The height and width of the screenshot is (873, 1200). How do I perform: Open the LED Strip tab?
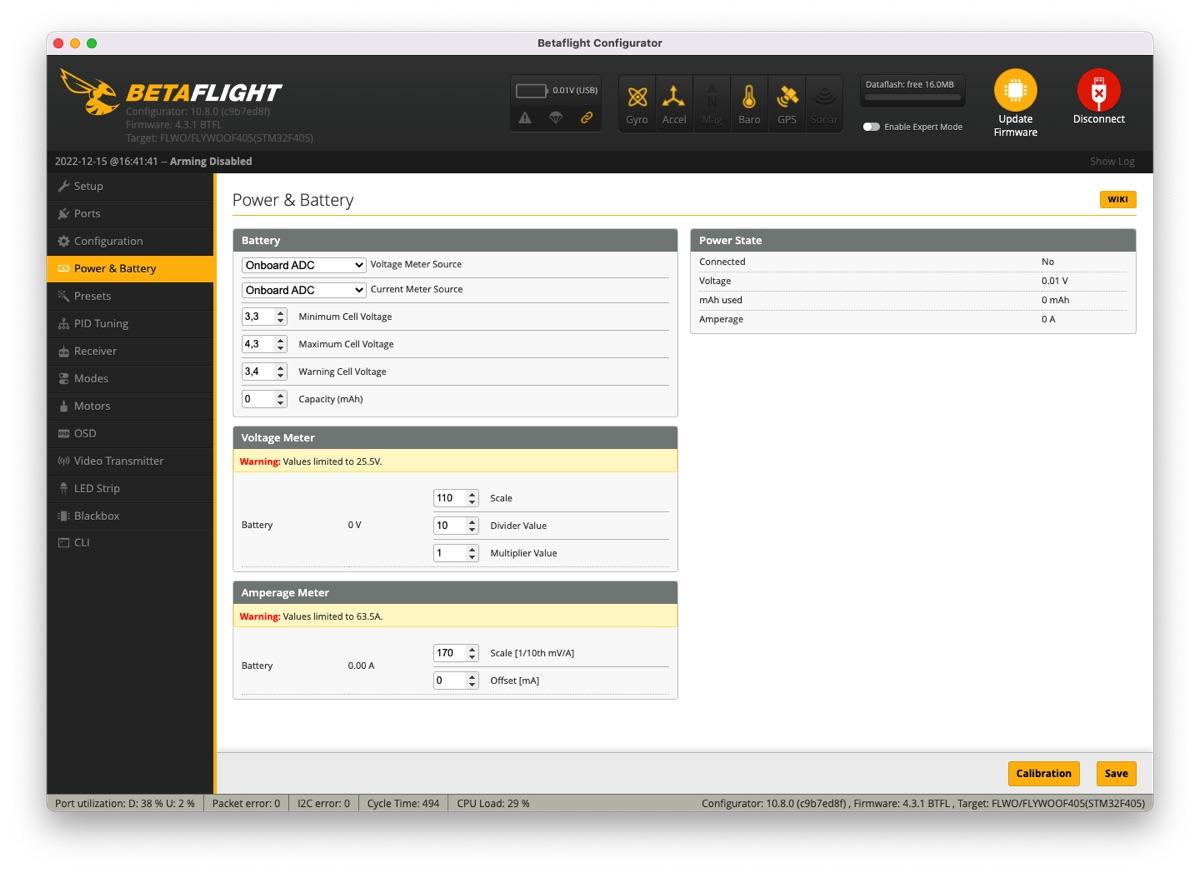[x=130, y=489]
